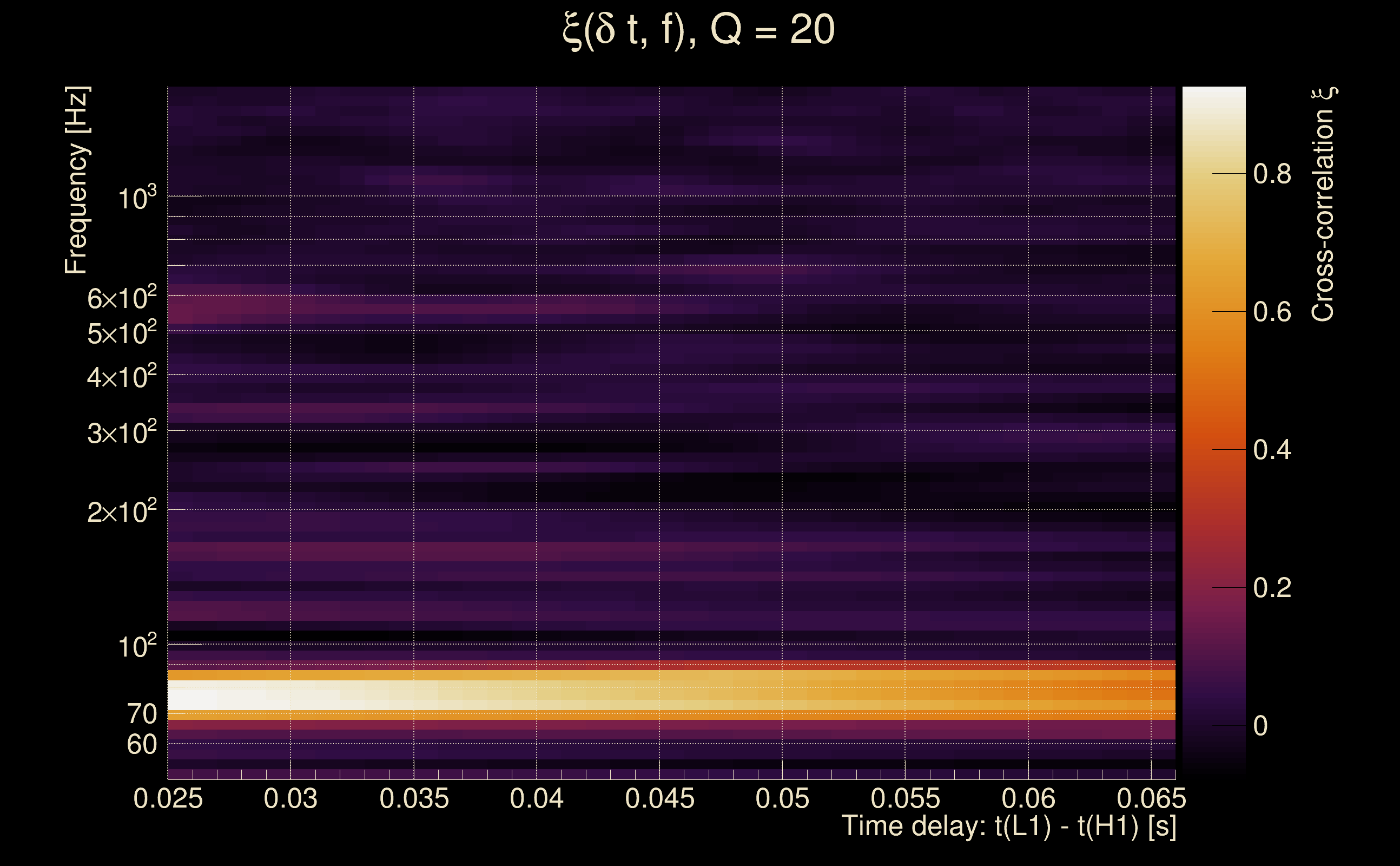Viewport: 1400px width, 866px height.
Task: Click the x-axis tick label 0.05
Action: pyautogui.click(x=782, y=799)
